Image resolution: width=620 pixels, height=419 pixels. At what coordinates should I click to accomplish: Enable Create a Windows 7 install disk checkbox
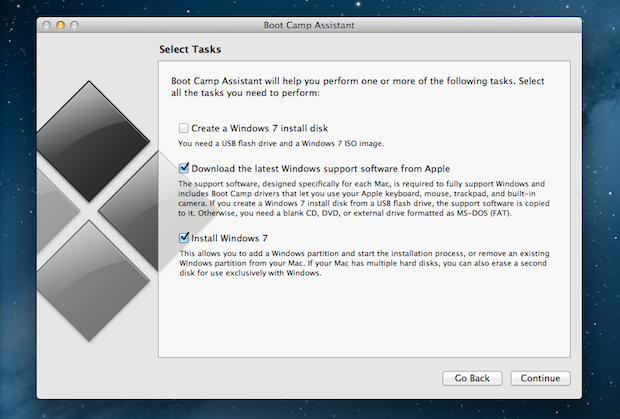point(183,128)
